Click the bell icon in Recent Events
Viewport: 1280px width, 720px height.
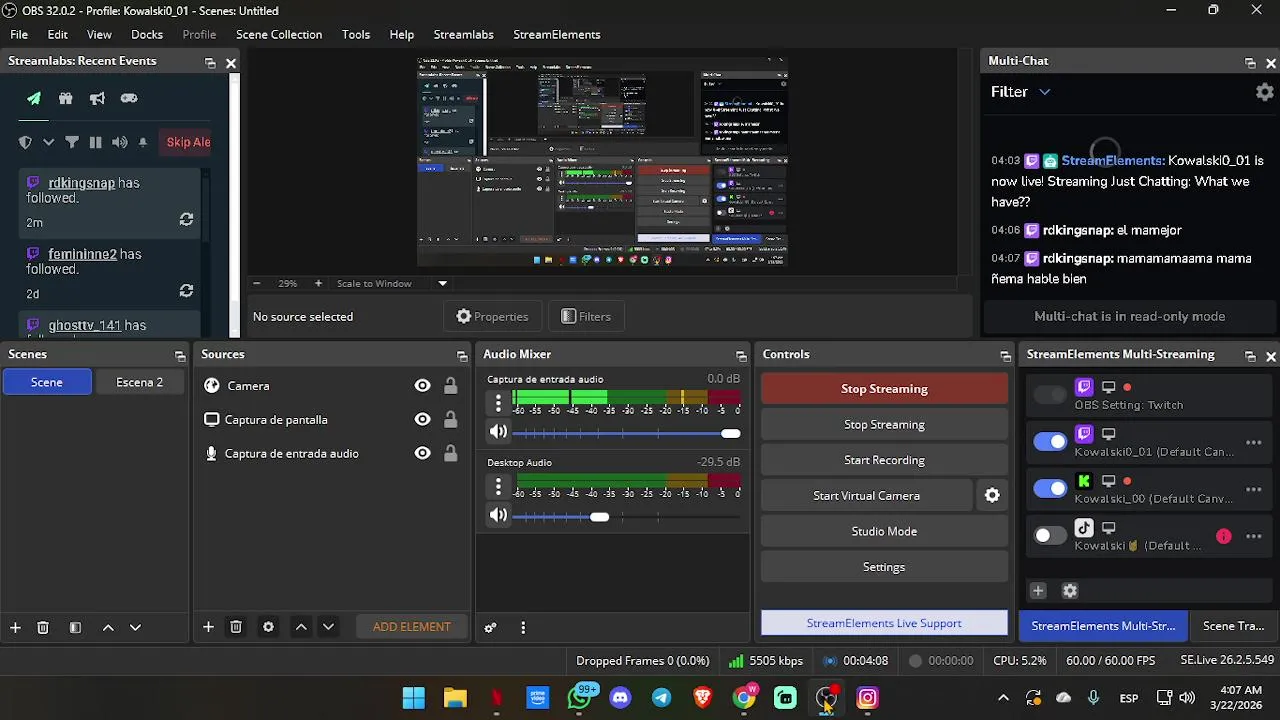(143, 142)
